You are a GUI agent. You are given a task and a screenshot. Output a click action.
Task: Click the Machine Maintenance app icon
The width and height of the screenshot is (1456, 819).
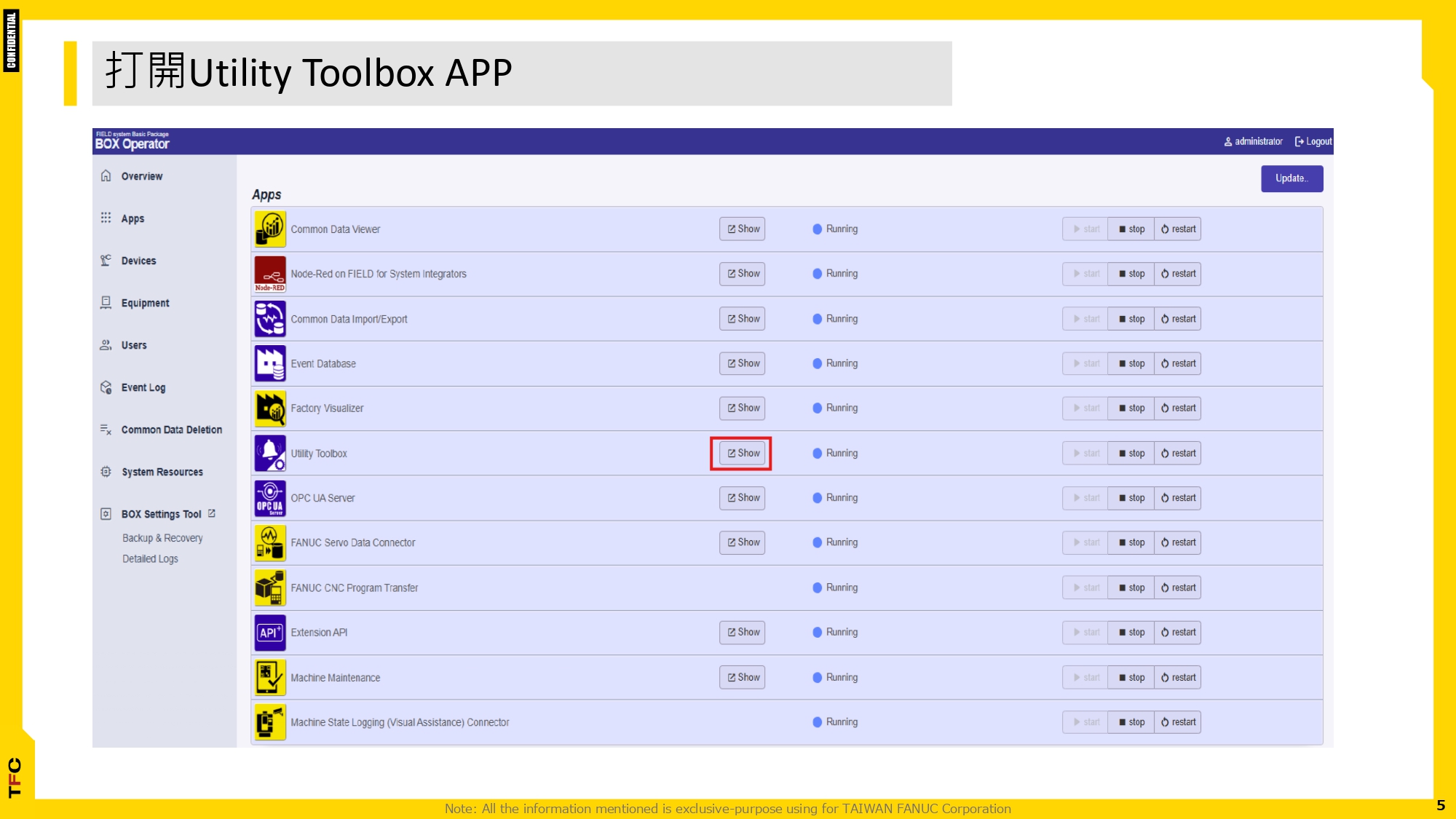click(269, 677)
